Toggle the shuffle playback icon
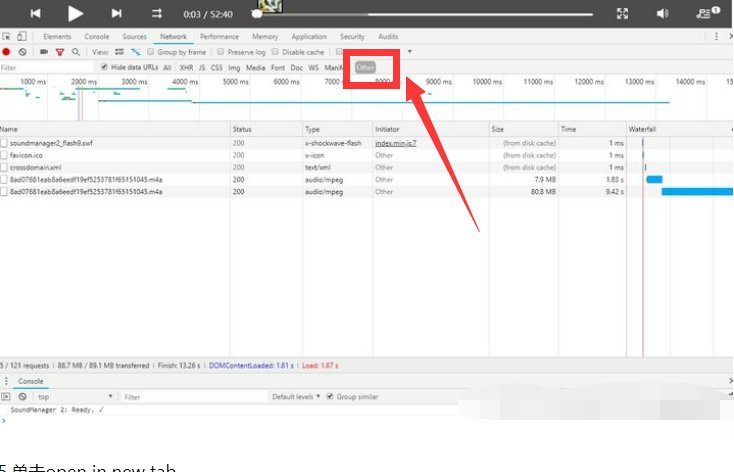Screen dimensions: 734x472 (x=157, y=13)
